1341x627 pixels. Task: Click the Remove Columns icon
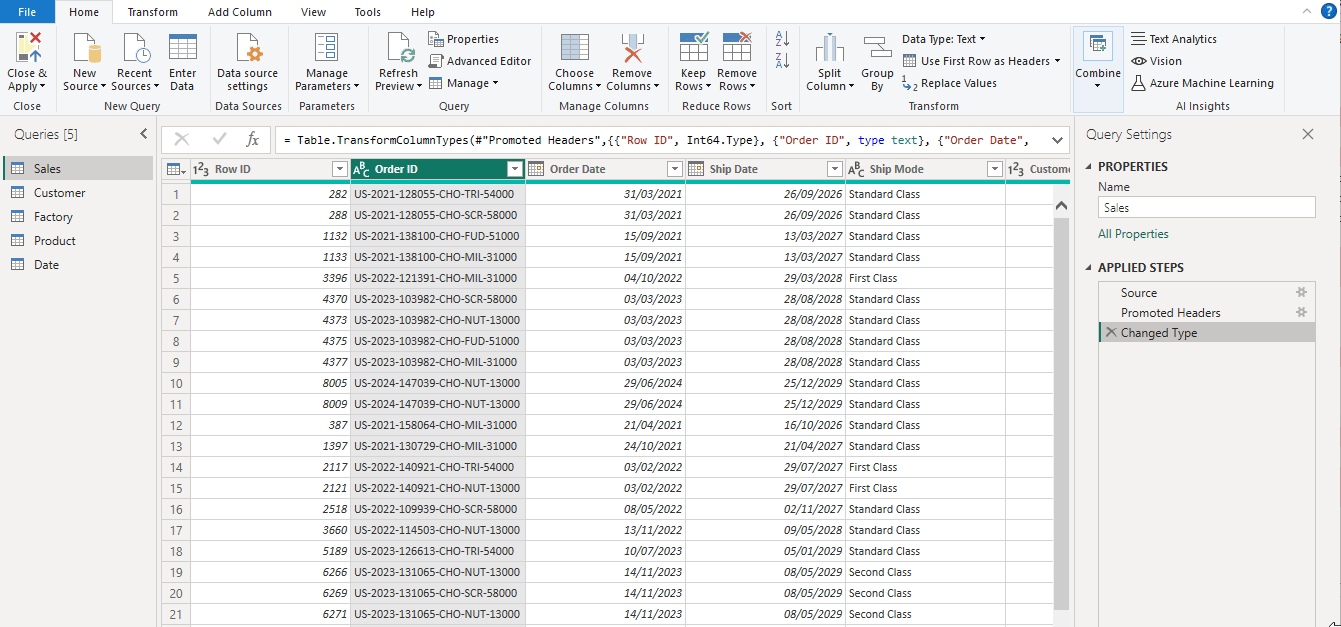pyautogui.click(x=632, y=47)
